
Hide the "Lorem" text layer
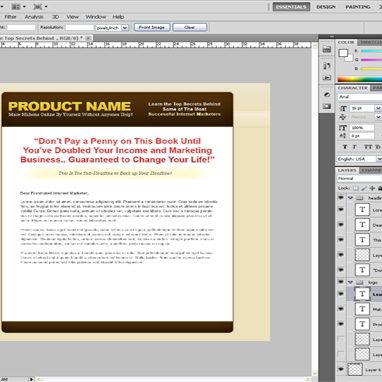tap(341, 210)
